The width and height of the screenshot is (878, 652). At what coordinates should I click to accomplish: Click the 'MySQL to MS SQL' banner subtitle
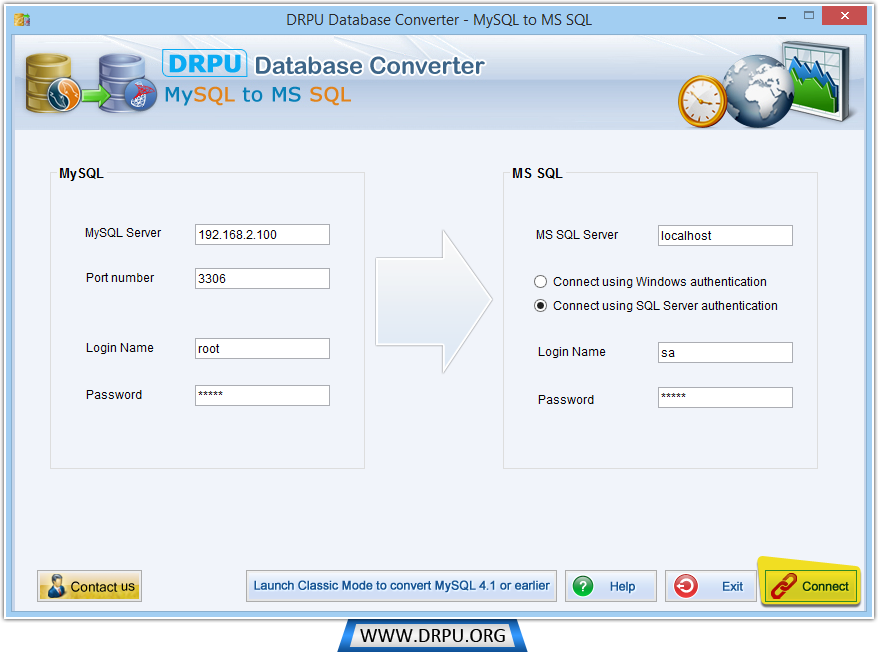[x=258, y=95]
